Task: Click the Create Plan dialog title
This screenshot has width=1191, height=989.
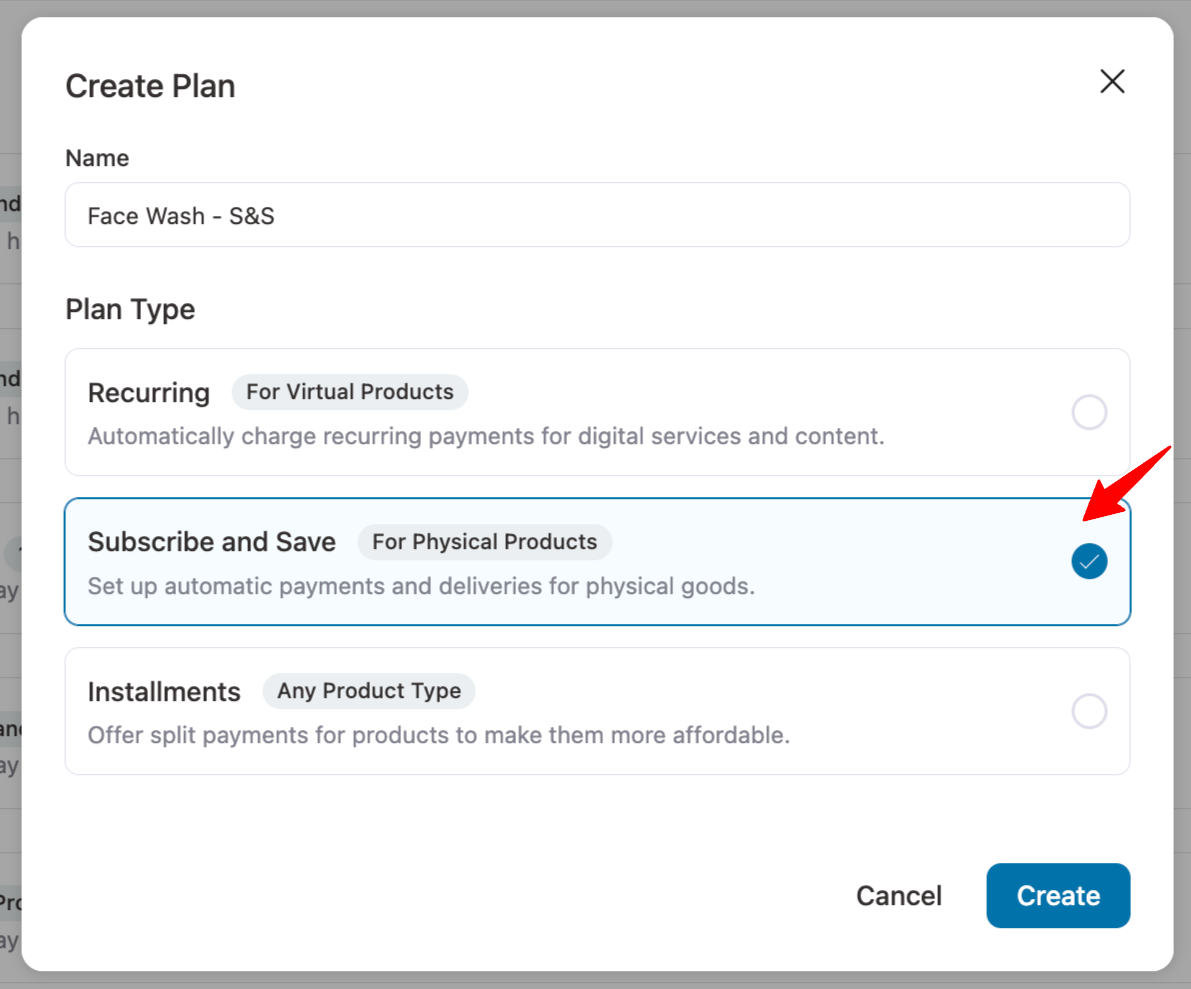Action: pos(150,86)
